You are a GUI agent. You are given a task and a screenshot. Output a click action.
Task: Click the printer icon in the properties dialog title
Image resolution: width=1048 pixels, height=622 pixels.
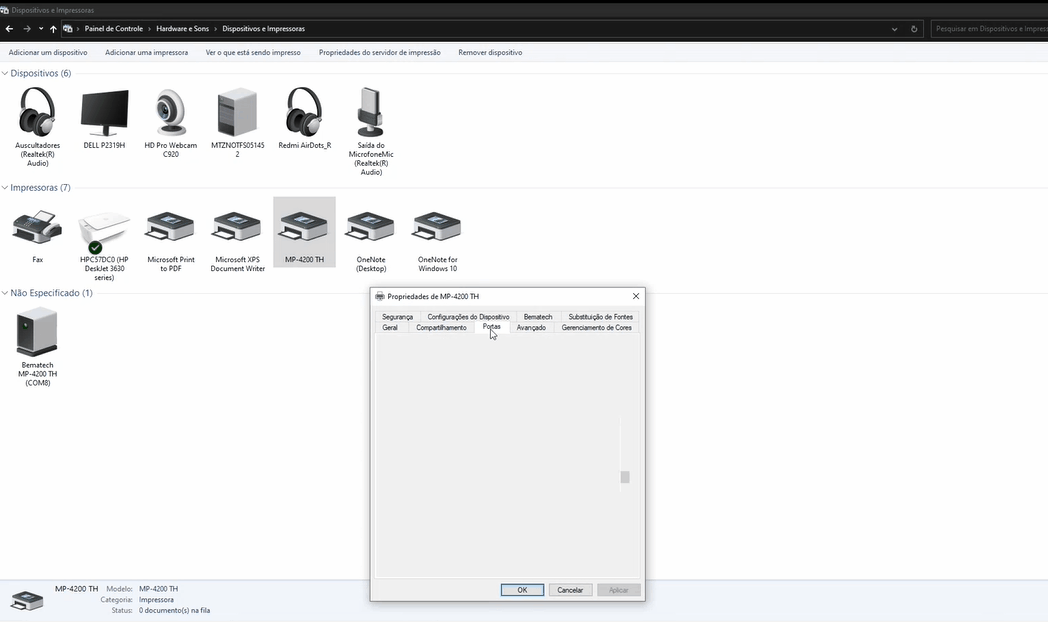[x=380, y=296]
